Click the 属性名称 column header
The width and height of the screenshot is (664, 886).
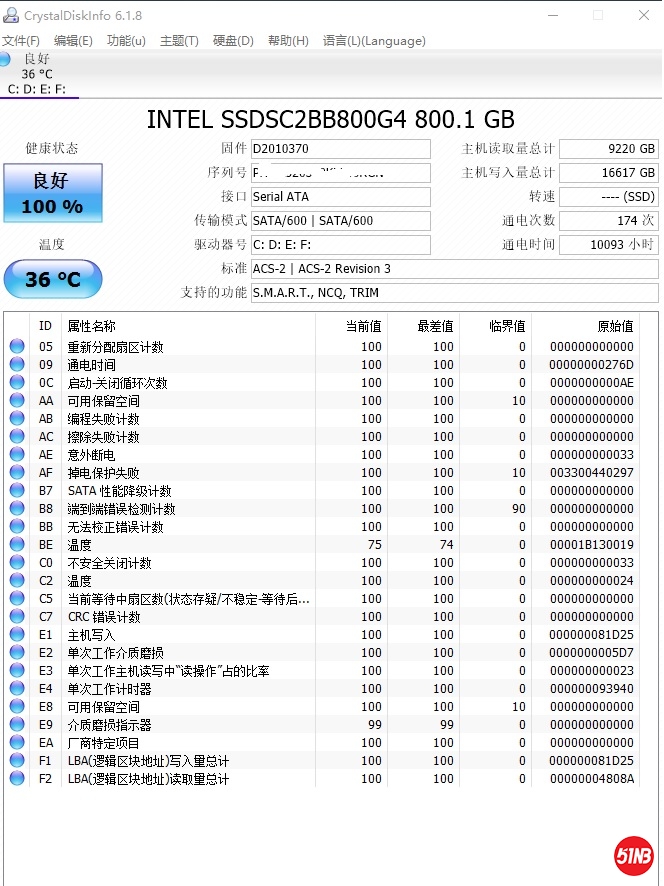click(x=91, y=326)
